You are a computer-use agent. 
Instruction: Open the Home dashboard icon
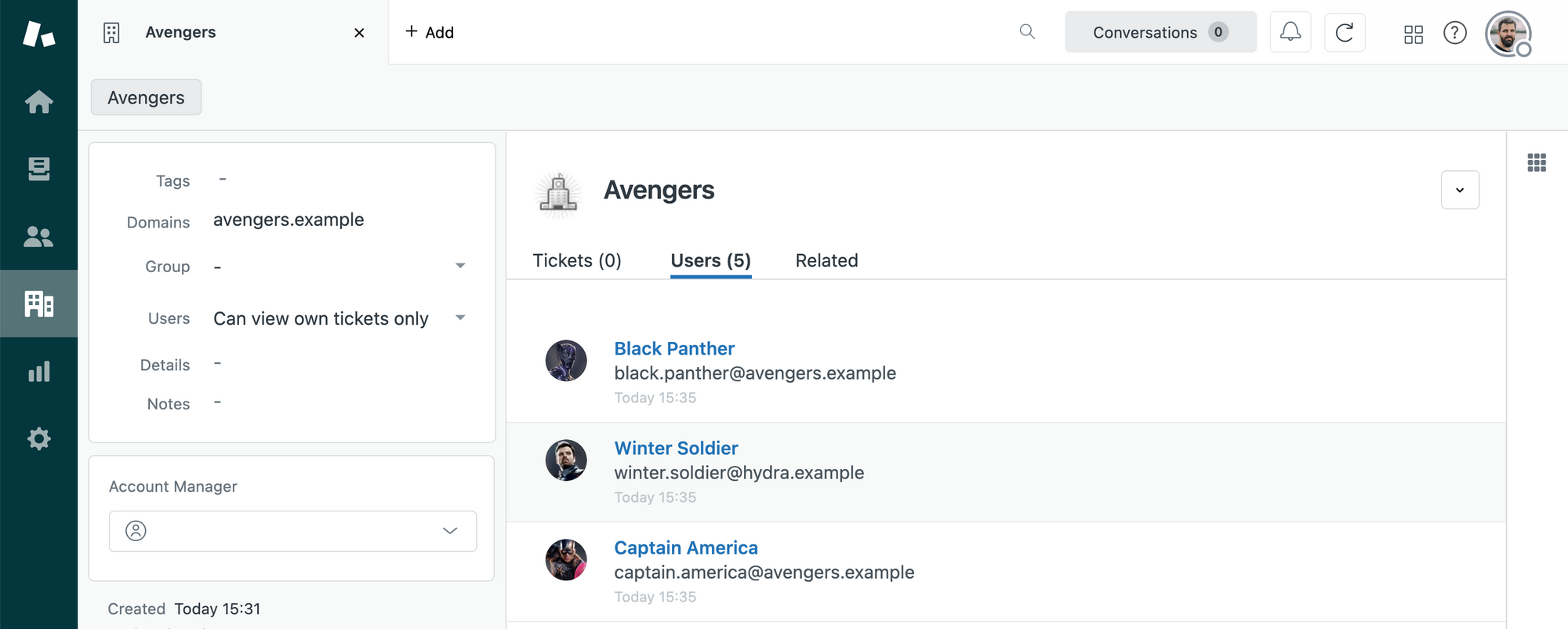pos(38,102)
